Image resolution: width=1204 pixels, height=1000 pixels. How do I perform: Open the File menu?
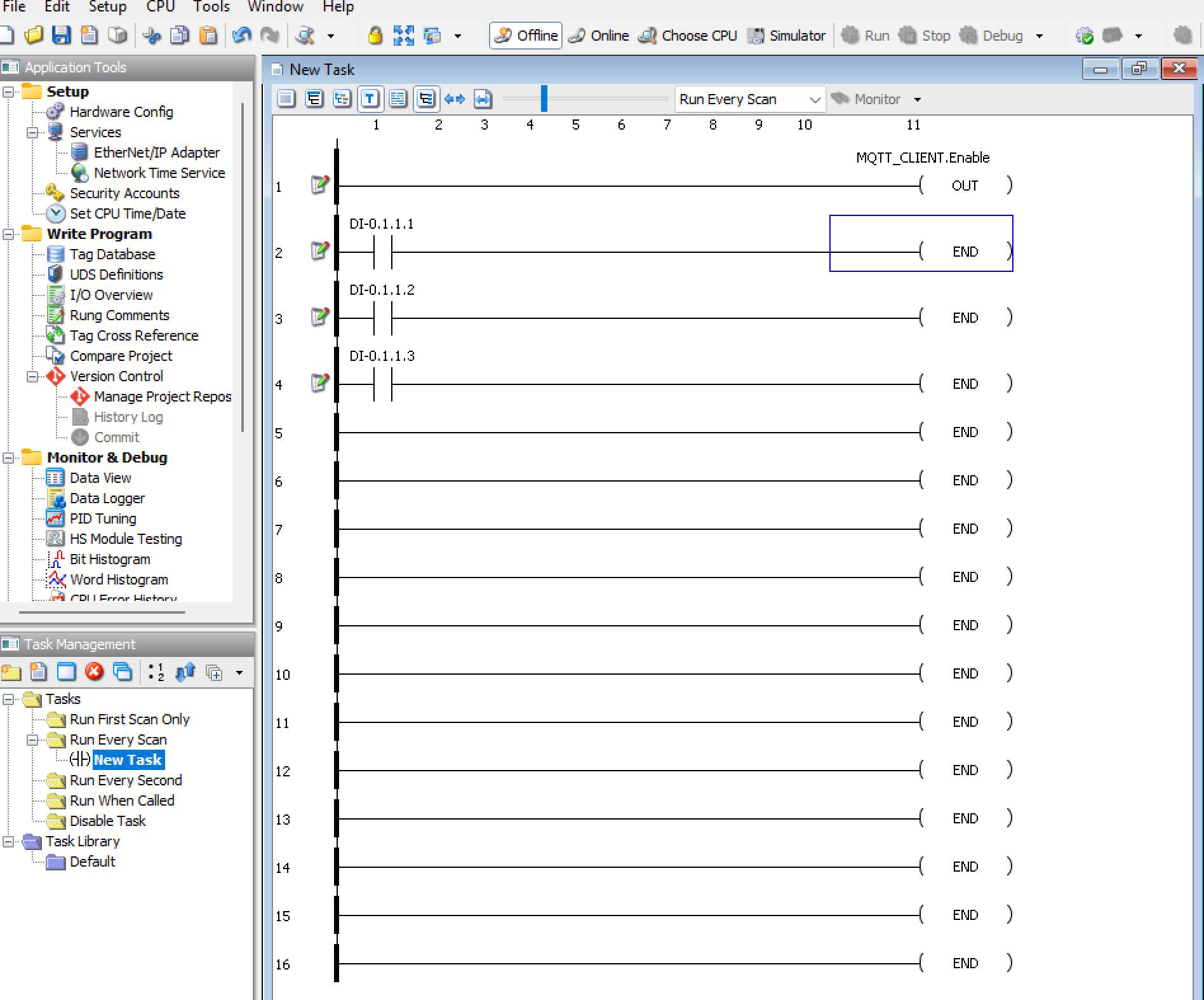[x=14, y=7]
